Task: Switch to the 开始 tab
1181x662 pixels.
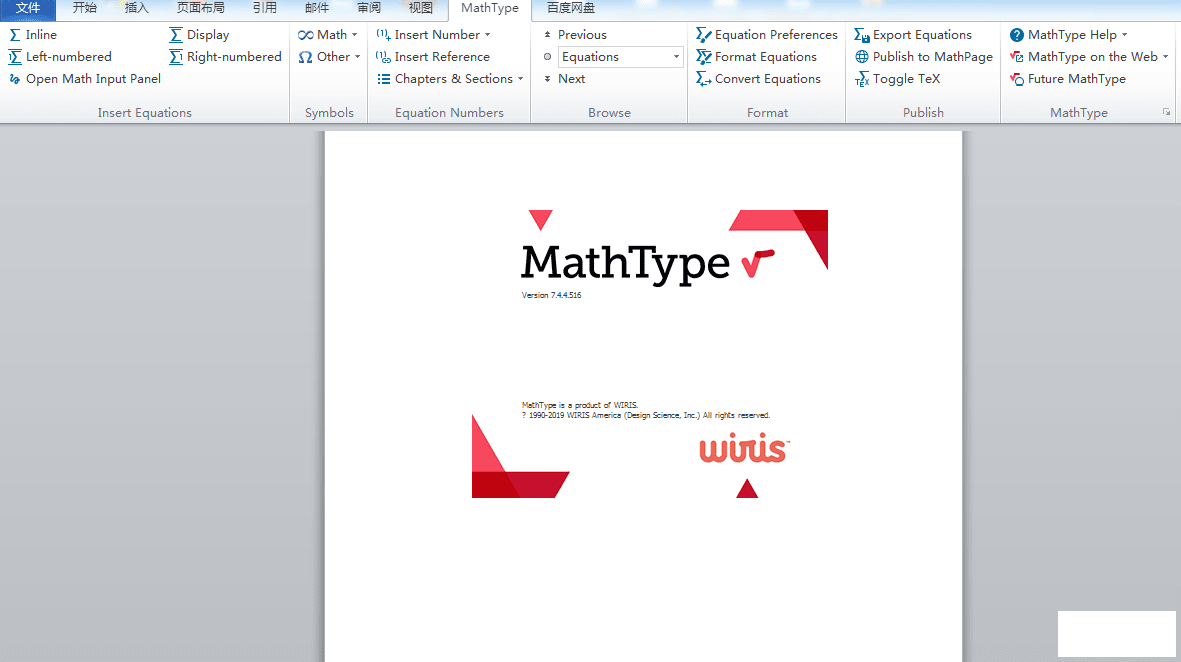Action: [x=84, y=8]
